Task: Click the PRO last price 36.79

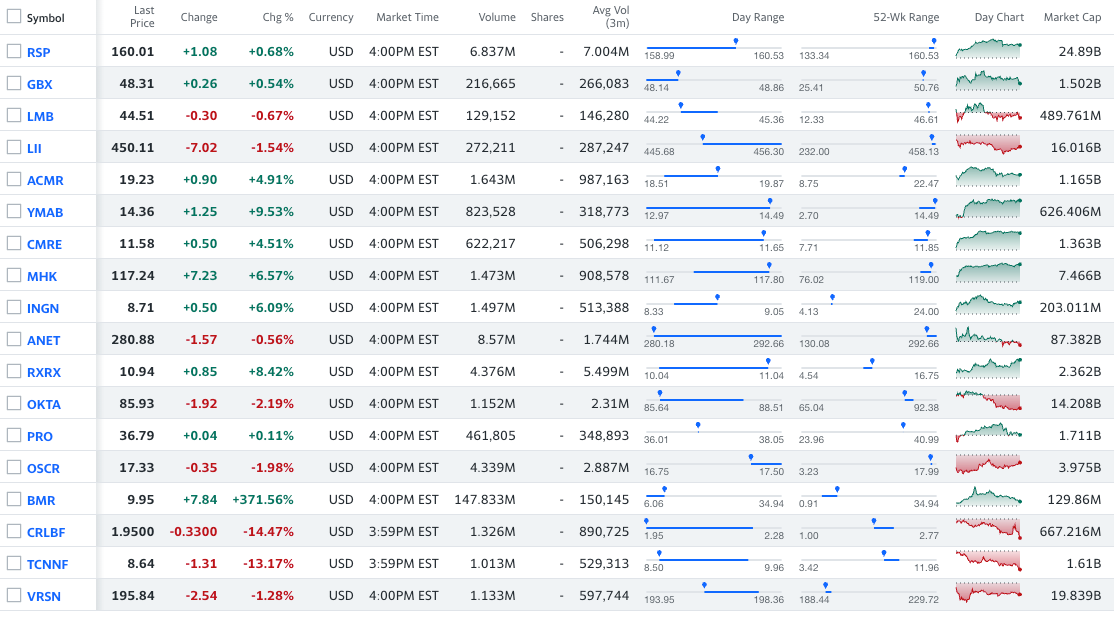Action: point(136,436)
